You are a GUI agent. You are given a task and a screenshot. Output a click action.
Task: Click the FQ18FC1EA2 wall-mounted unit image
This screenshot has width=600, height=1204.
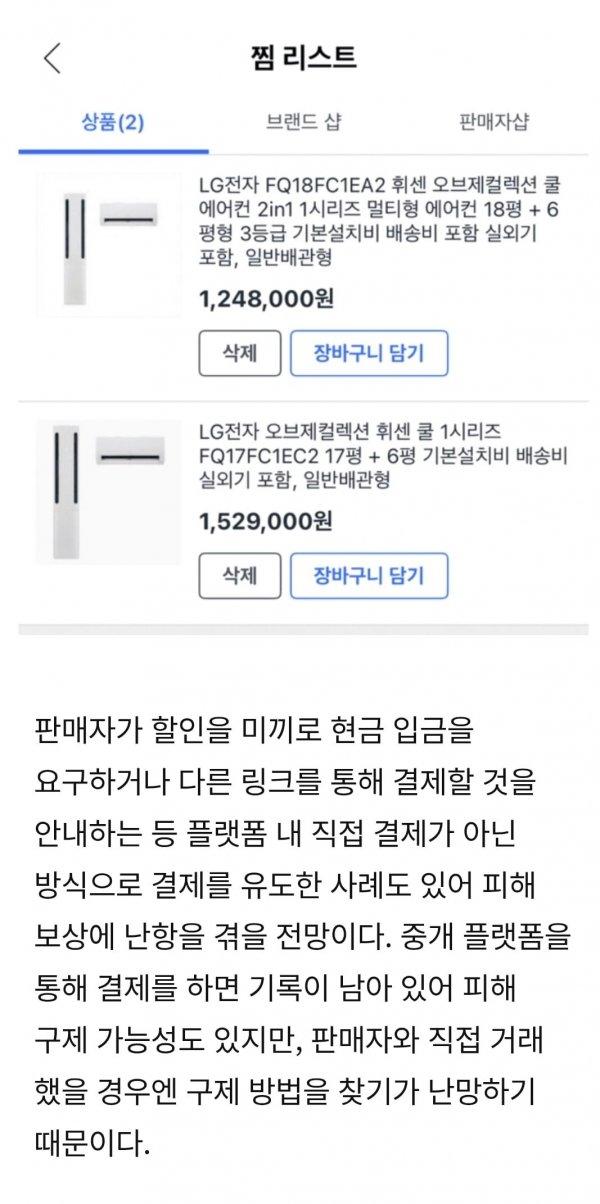(129, 214)
